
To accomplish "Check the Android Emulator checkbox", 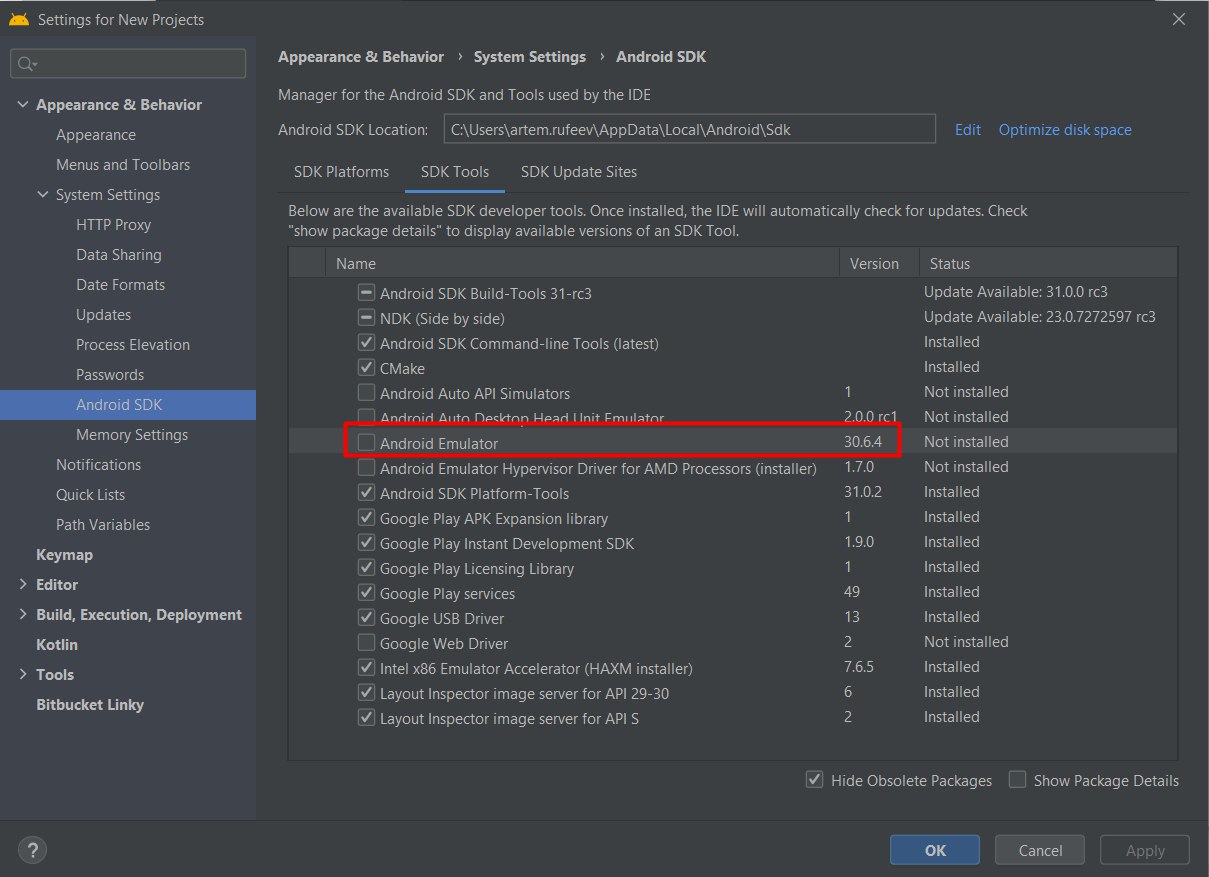I will [367, 443].
